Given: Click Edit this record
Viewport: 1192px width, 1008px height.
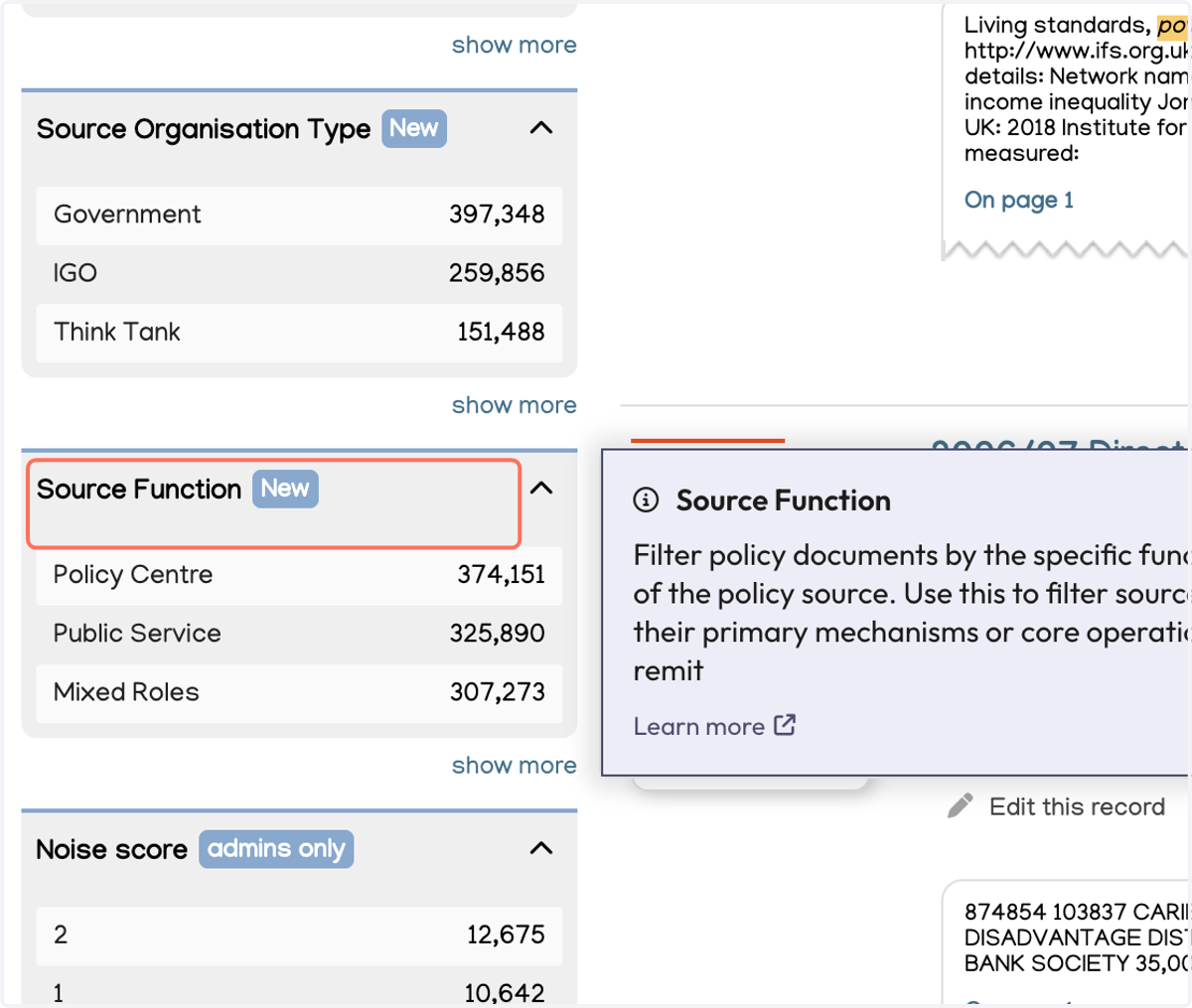Looking at the screenshot, I should tap(1077, 806).
